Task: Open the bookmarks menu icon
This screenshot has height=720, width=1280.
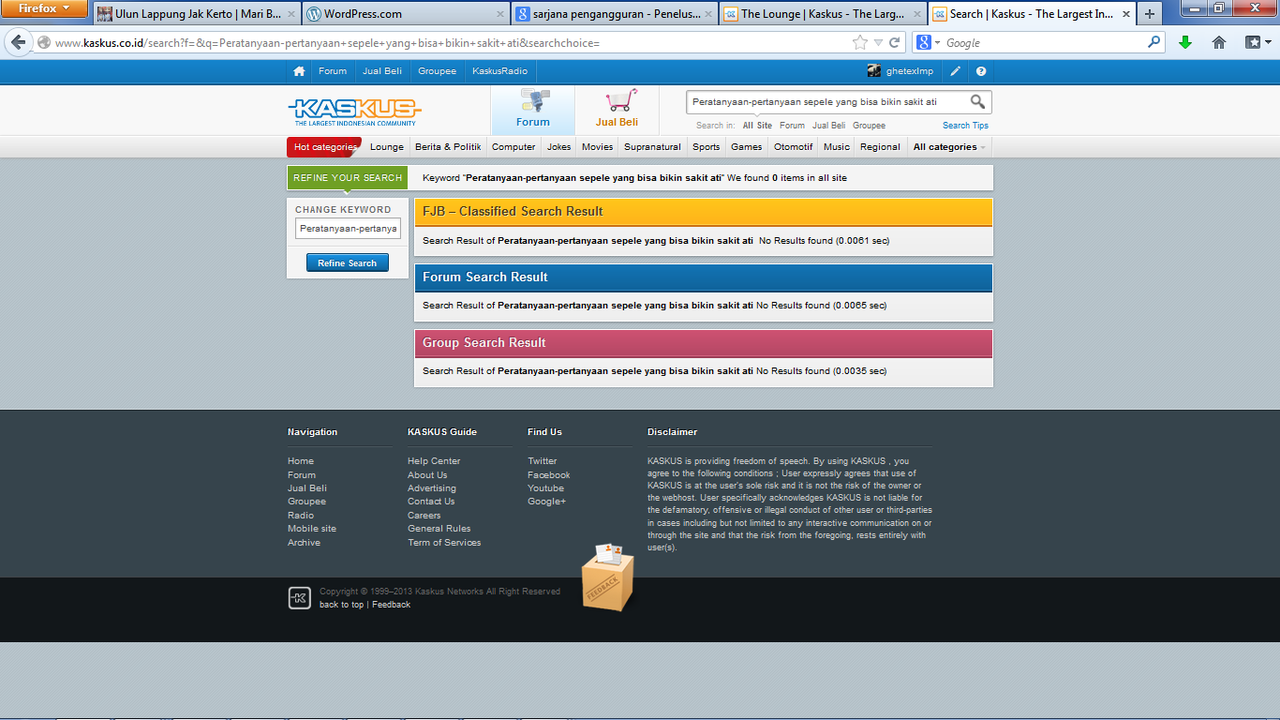Action: click(x=1256, y=42)
